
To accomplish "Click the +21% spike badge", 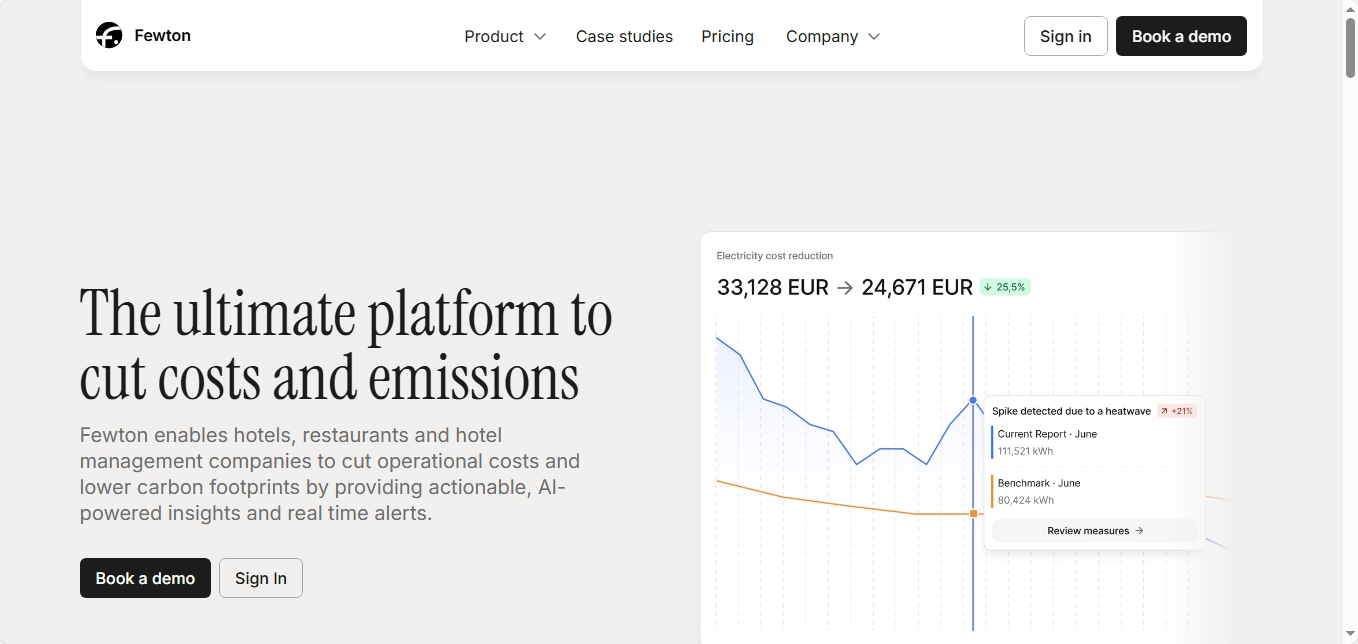I will pos(1177,411).
